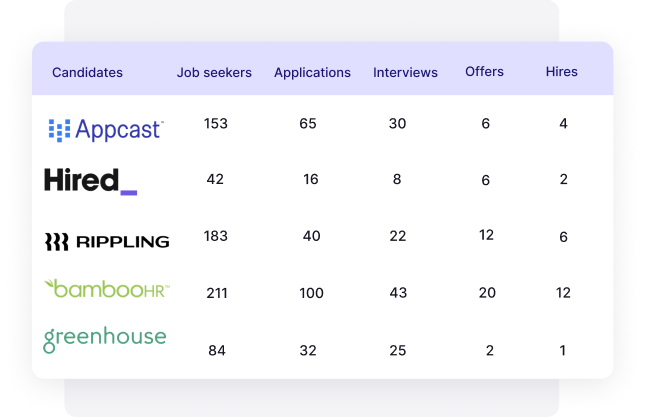Click the Hired logo
This screenshot has height=417, width=646.
click(90, 181)
